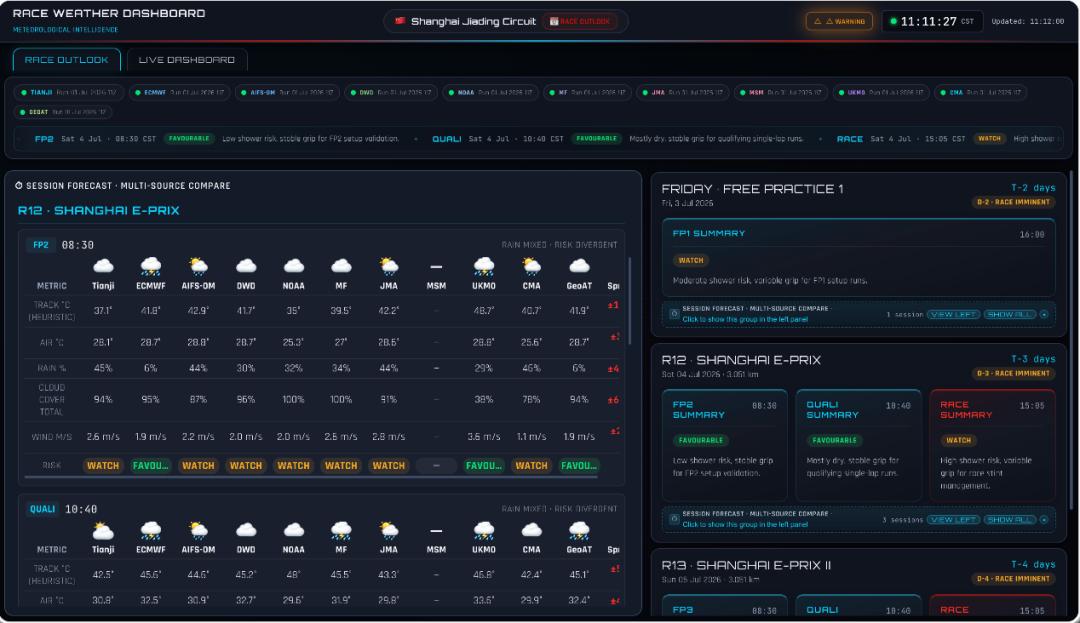Click right panel vertical scrollbar
The height and width of the screenshot is (623, 1080).
pyautogui.click(x=1071, y=341)
